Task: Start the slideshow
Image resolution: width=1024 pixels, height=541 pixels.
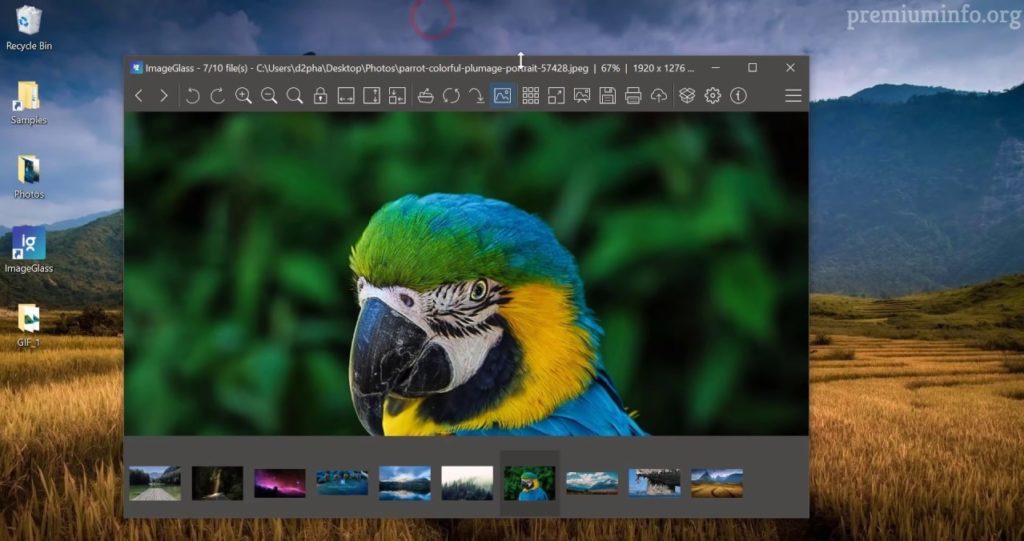Action: coord(581,96)
